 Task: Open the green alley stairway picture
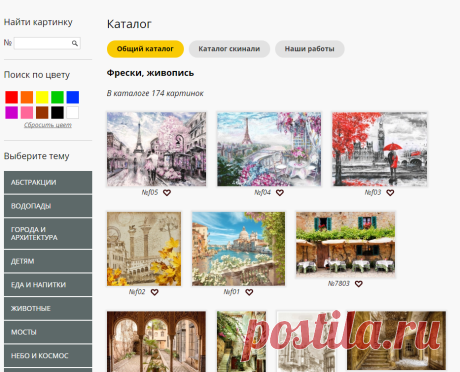click(242, 342)
